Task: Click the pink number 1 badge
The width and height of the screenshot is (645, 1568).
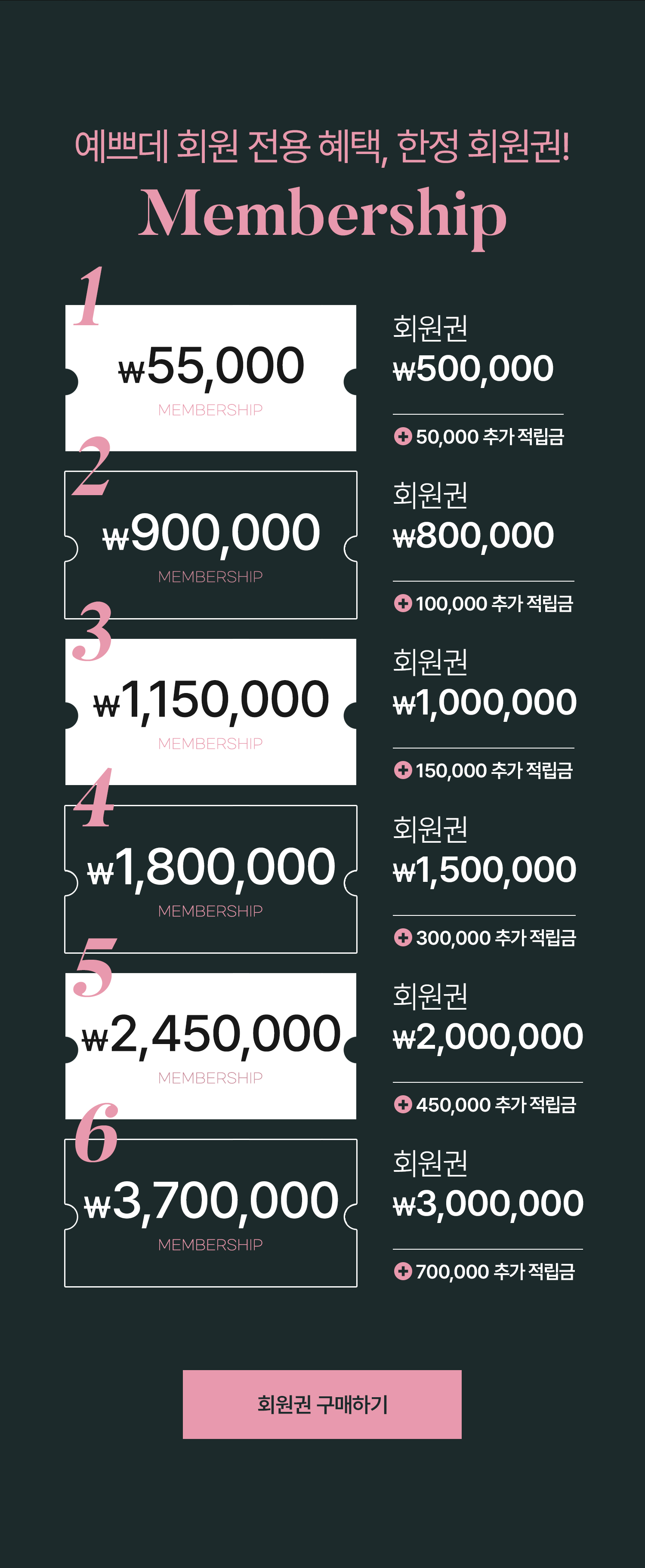Action: (x=89, y=296)
